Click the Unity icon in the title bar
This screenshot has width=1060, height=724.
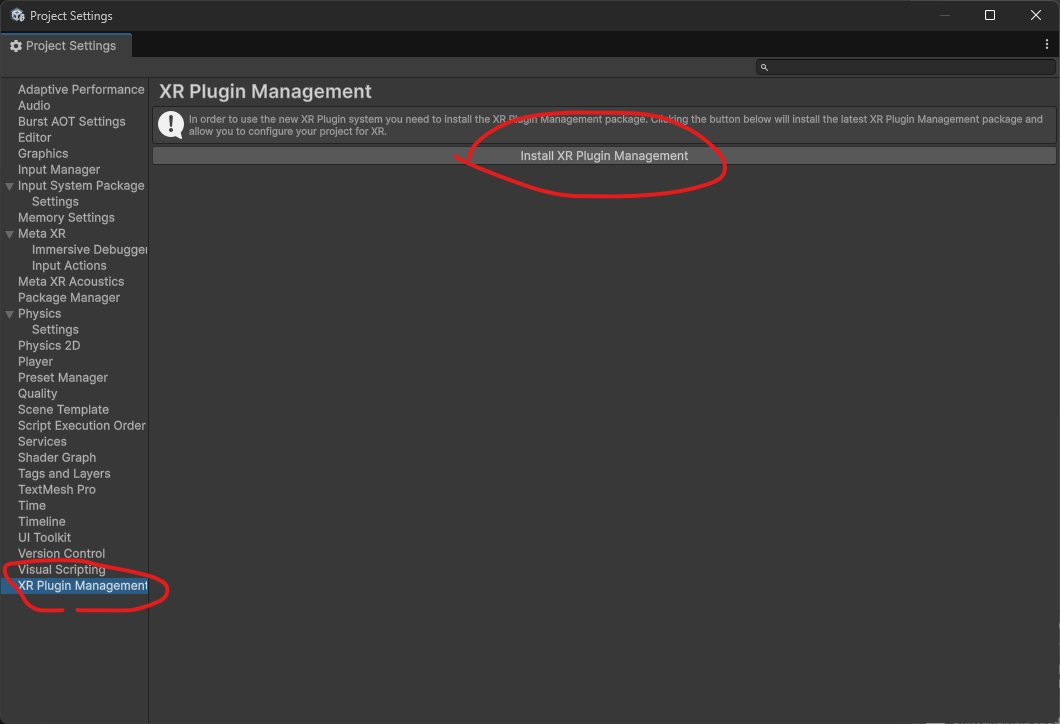[x=18, y=15]
